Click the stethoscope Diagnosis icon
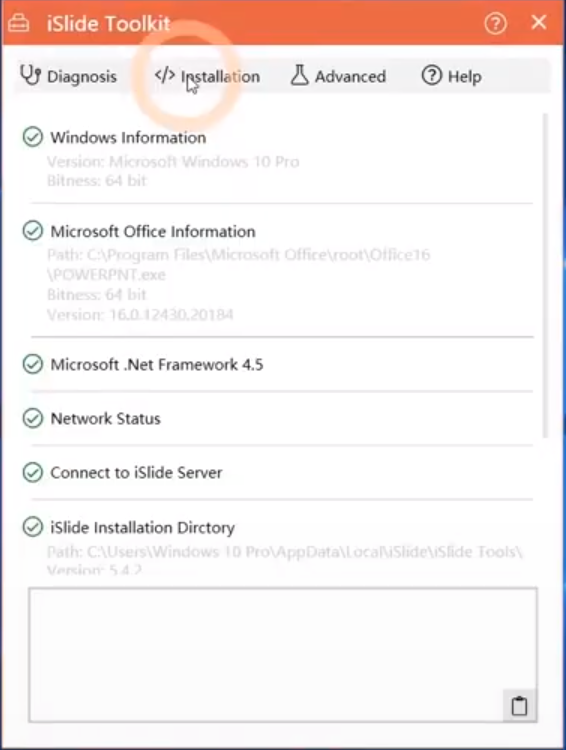Screen dimensions: 566x750 (x=31, y=76)
